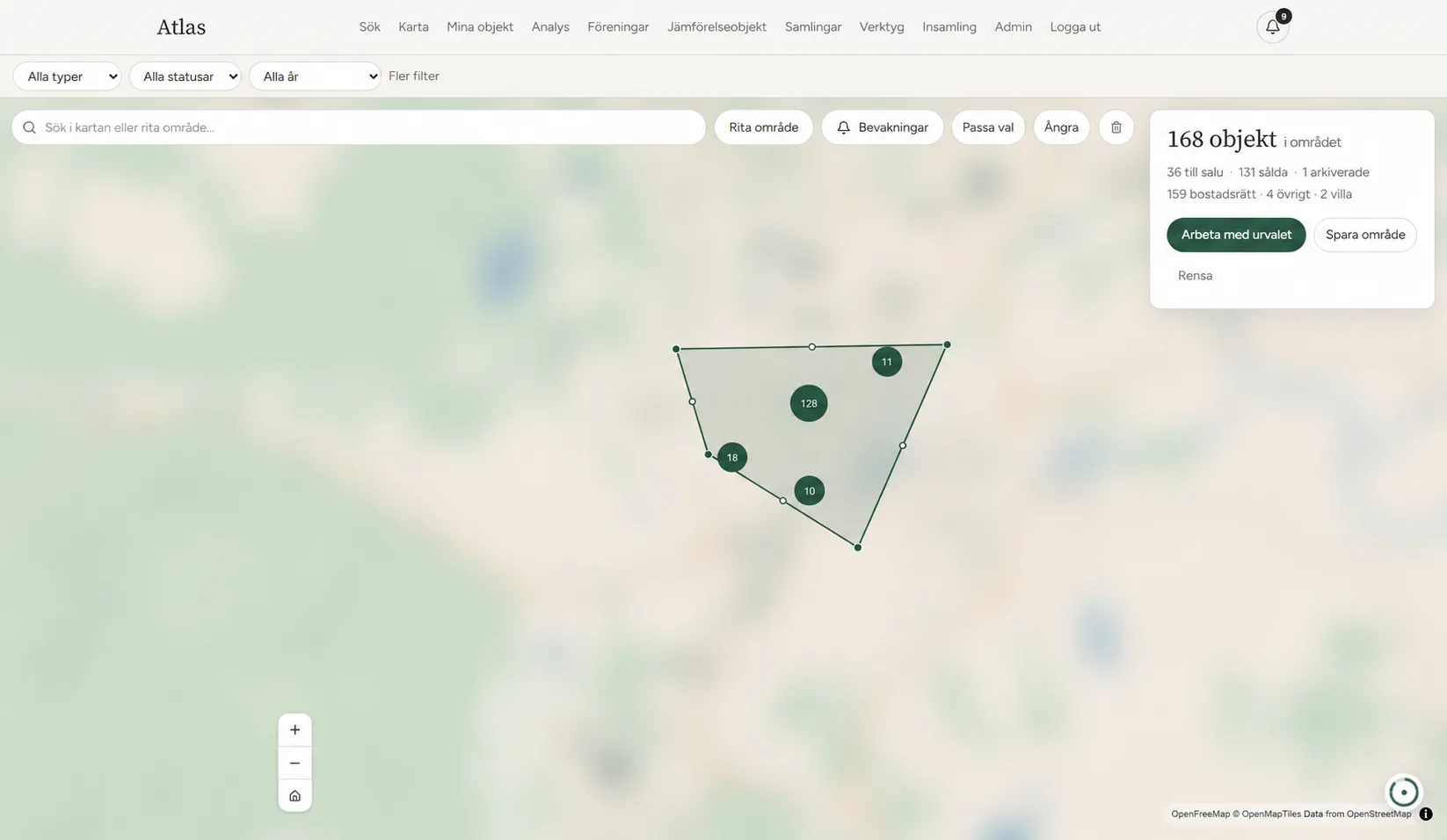Screen dimensions: 1447x840
Task: Click the circular loading indicator icon
Action: [x=1403, y=792]
